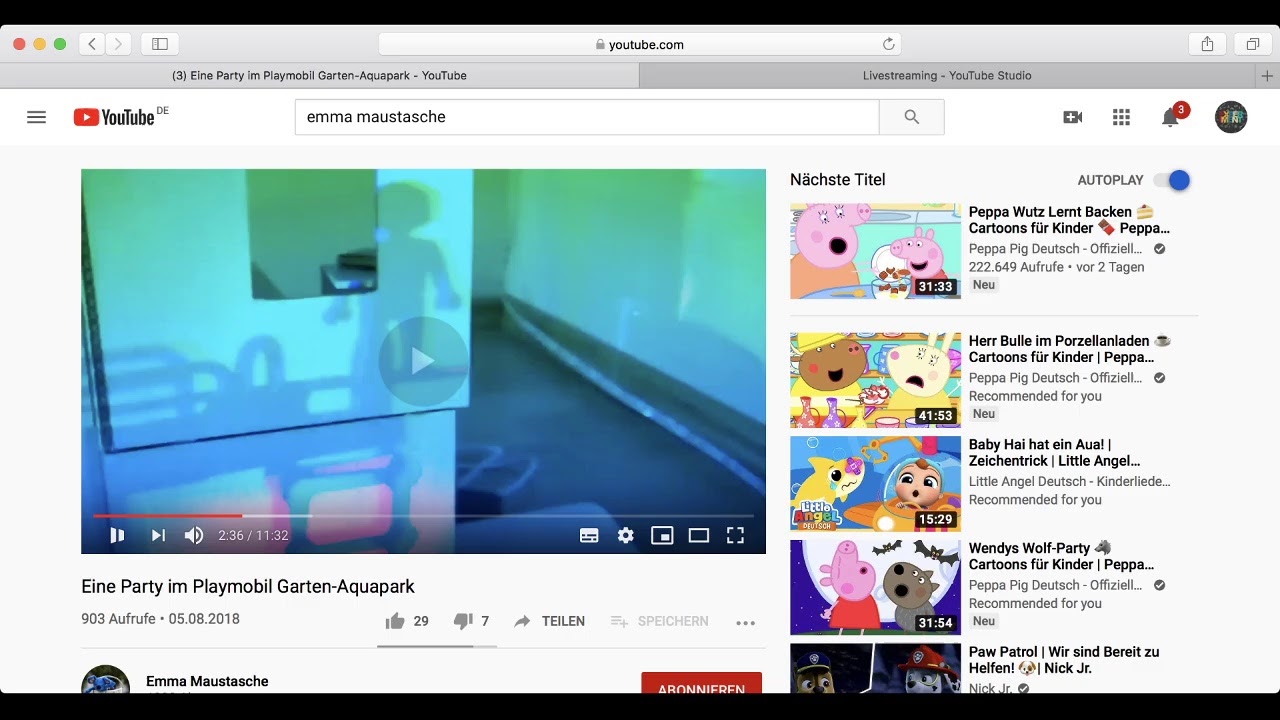Select the Eine Party im Playmobil tab
Image resolution: width=1280 pixels, height=720 pixels.
(x=319, y=75)
